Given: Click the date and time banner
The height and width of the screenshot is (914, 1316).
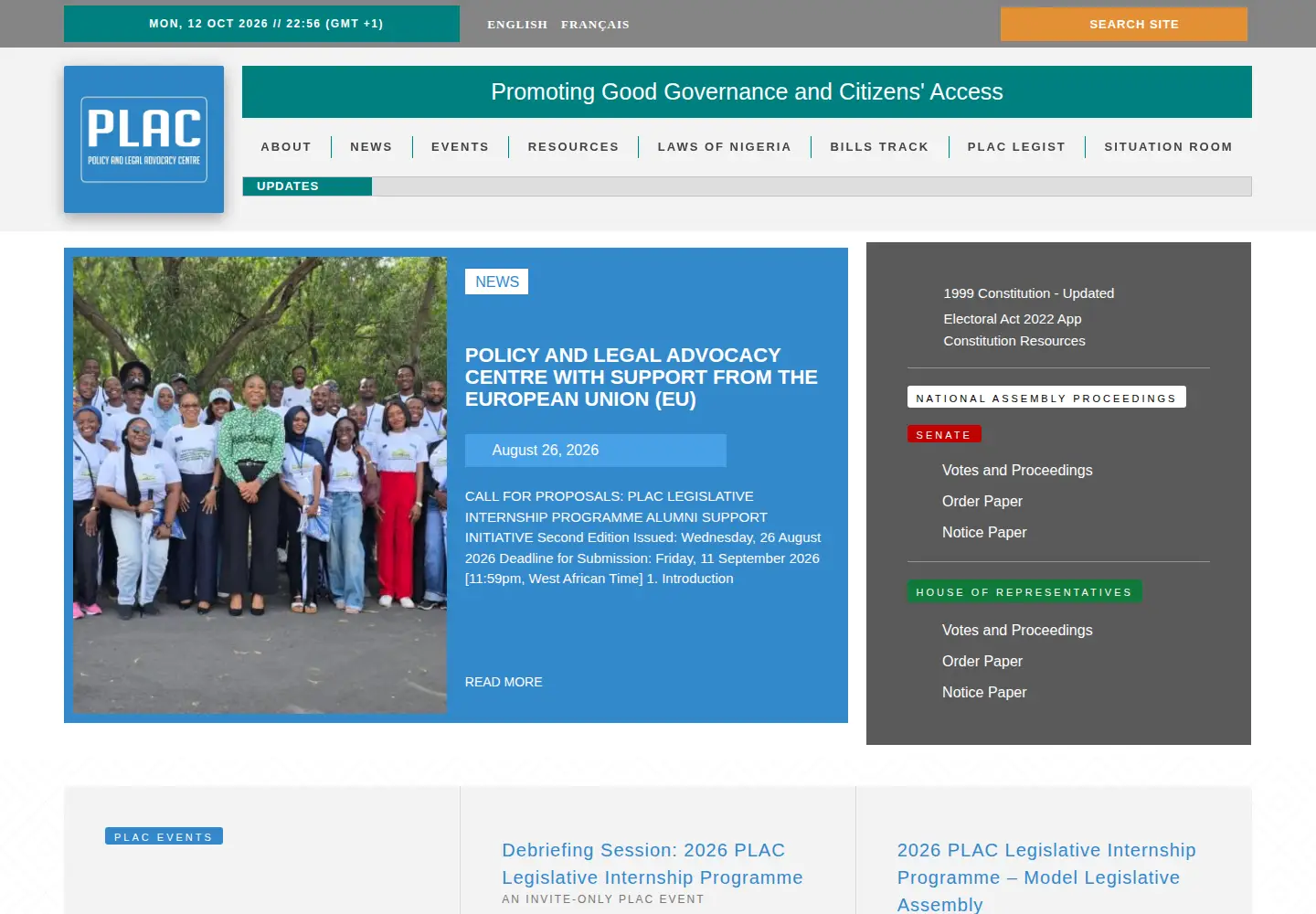Looking at the screenshot, I should (x=261, y=24).
